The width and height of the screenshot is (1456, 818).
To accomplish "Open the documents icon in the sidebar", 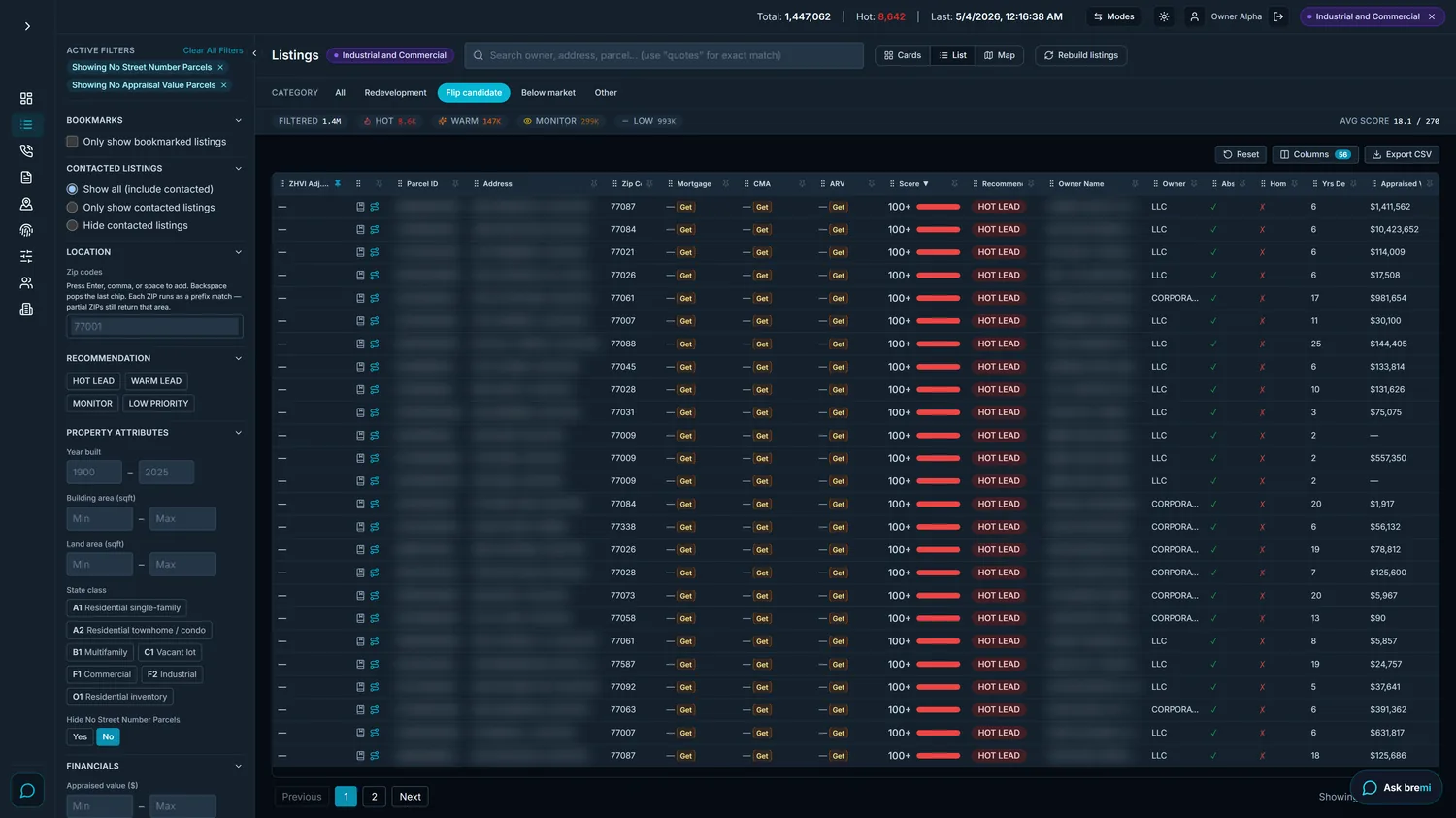I will pyautogui.click(x=26, y=178).
